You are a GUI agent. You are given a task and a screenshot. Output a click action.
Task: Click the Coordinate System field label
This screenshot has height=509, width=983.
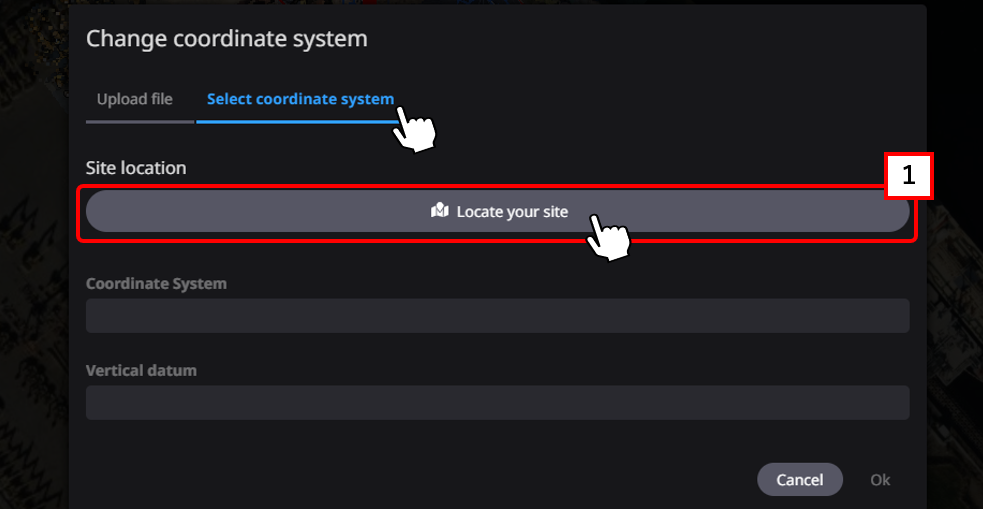pos(156,284)
